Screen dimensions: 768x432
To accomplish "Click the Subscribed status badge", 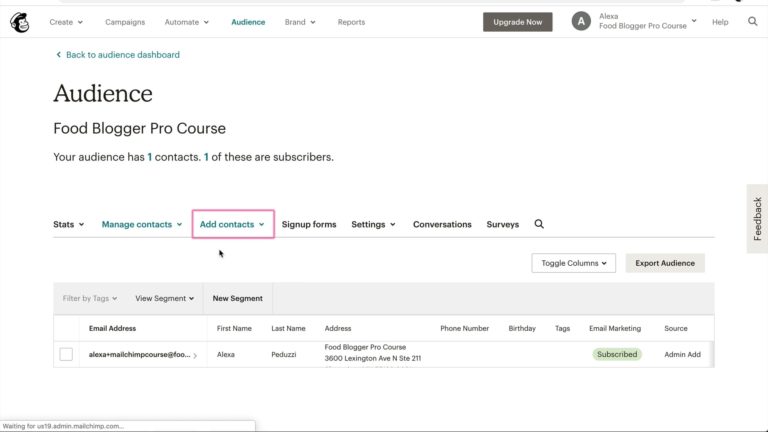I will (x=617, y=354).
